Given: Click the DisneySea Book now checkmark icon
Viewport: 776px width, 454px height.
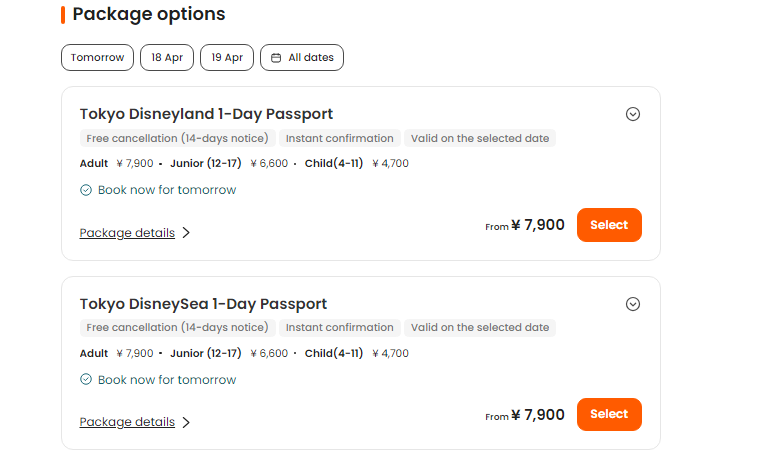Looking at the screenshot, I should pyautogui.click(x=86, y=380).
